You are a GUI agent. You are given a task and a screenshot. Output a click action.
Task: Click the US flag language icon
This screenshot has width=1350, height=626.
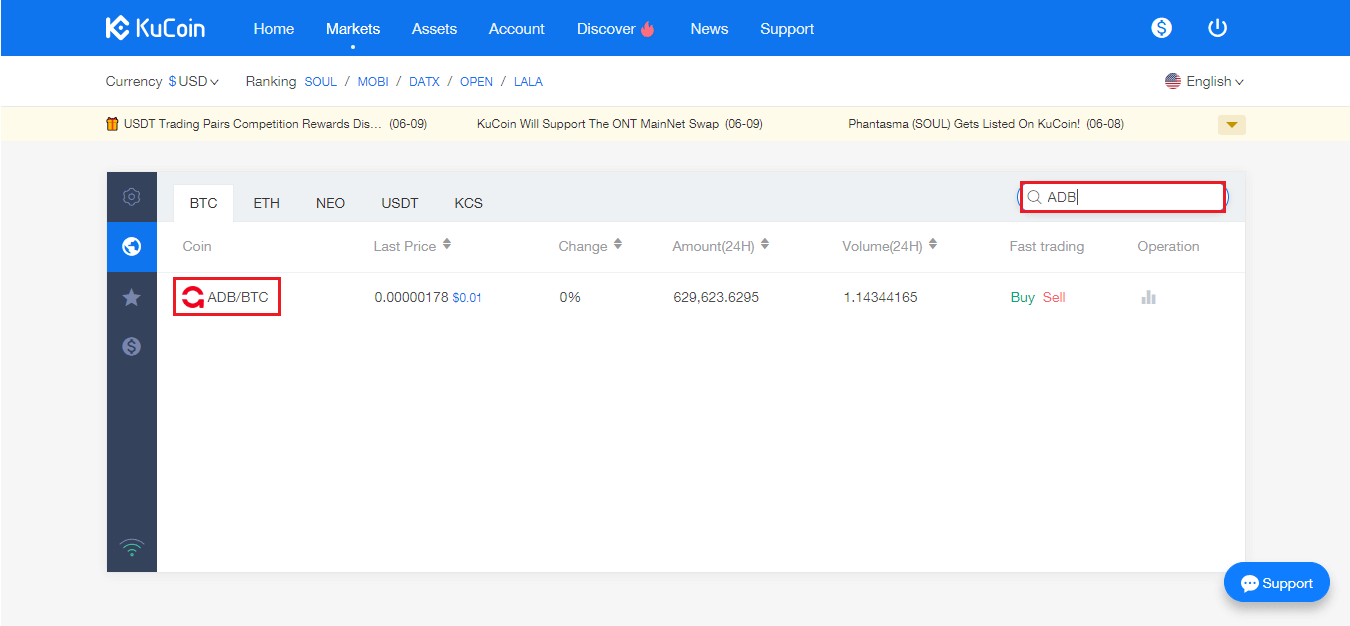[x=1173, y=81]
